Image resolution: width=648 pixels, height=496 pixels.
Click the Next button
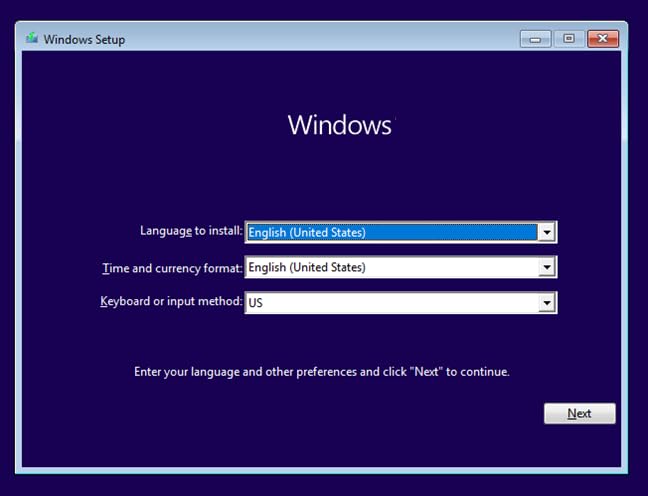tap(579, 413)
